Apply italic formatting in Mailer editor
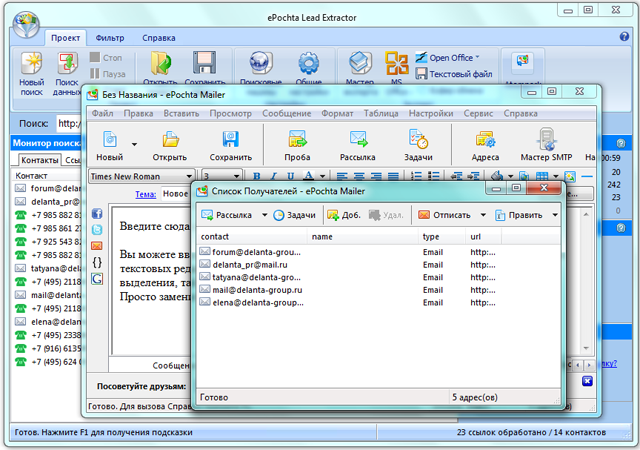The width and height of the screenshot is (640, 450). (273, 176)
